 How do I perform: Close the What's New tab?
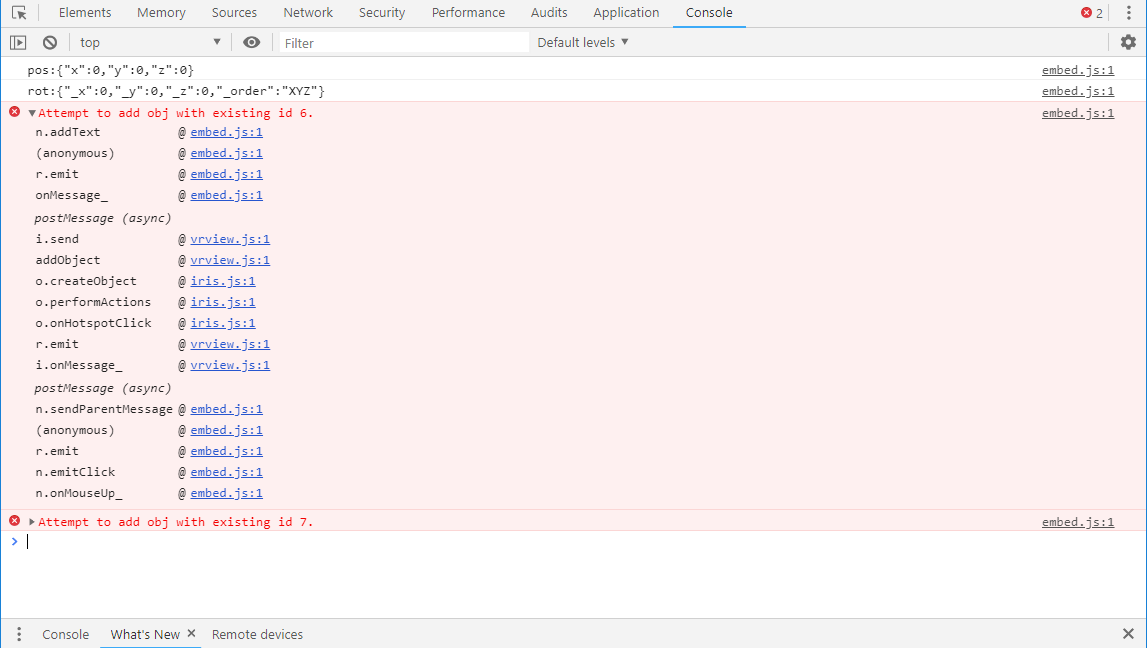[192, 633]
